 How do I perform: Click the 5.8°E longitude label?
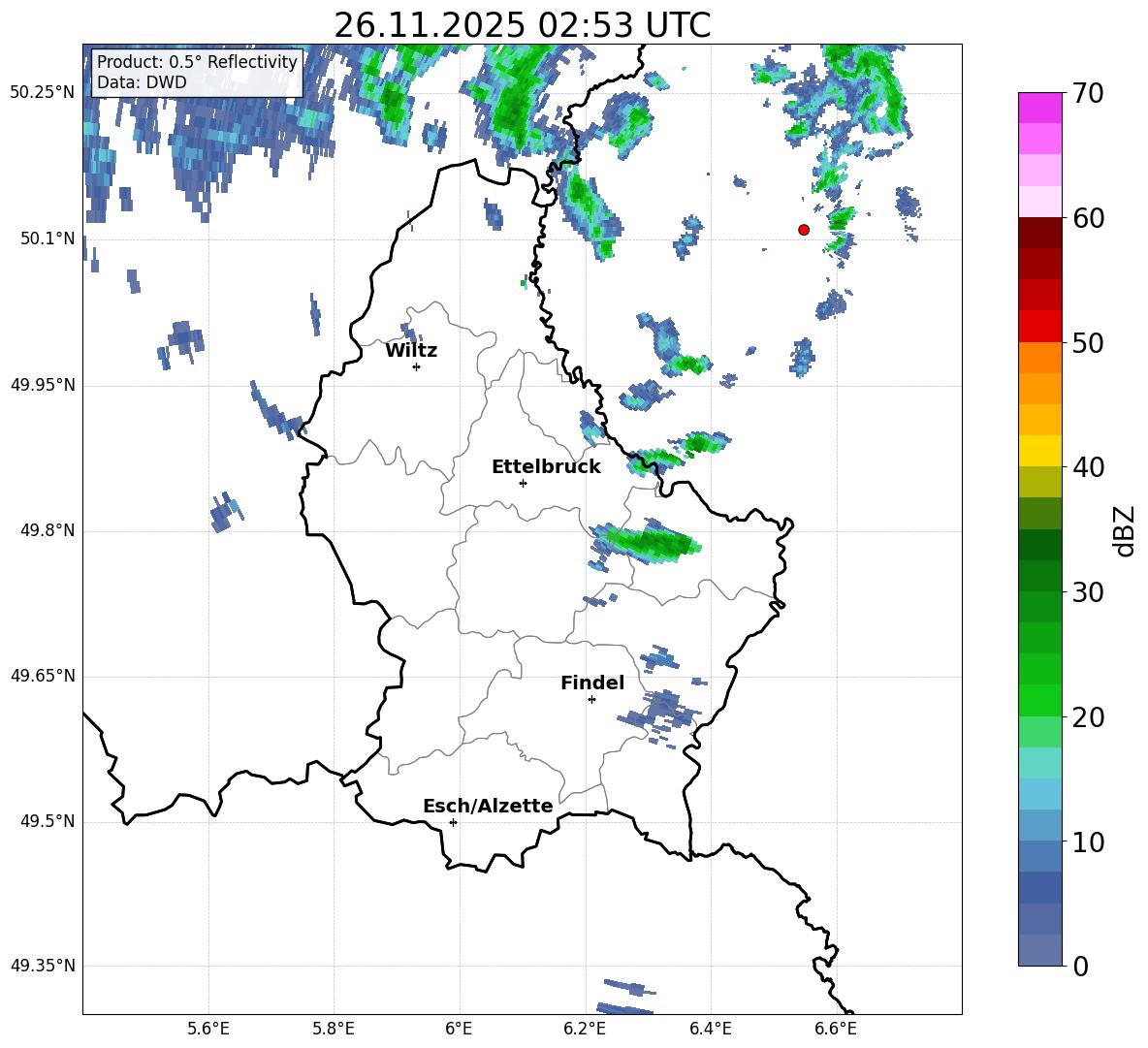(x=334, y=1029)
